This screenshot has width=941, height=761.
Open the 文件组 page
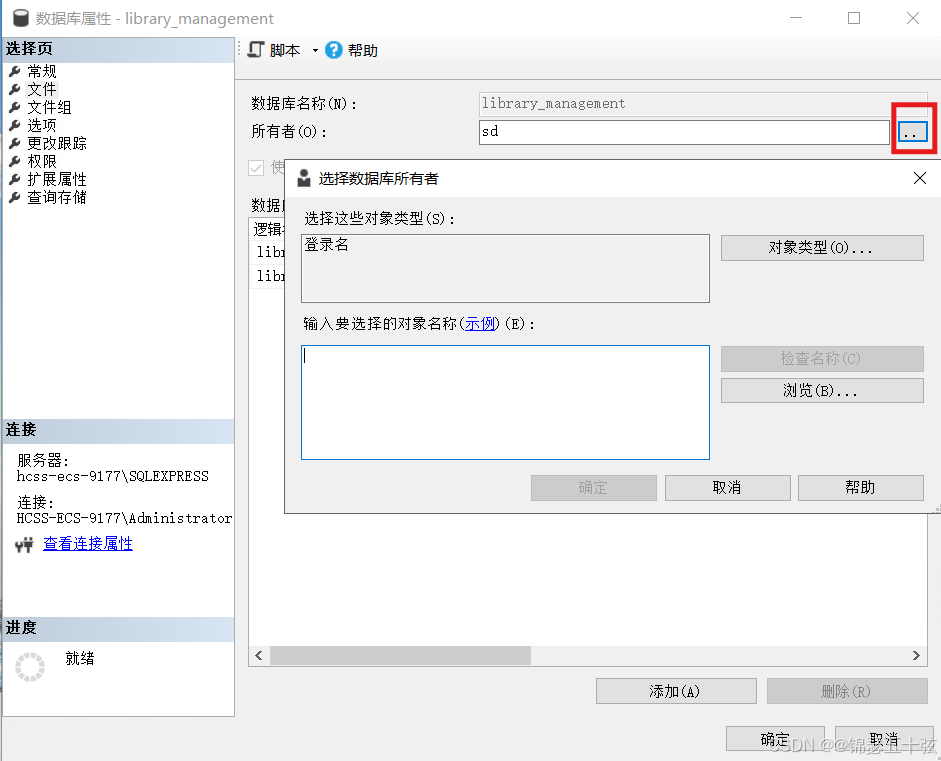pos(49,107)
